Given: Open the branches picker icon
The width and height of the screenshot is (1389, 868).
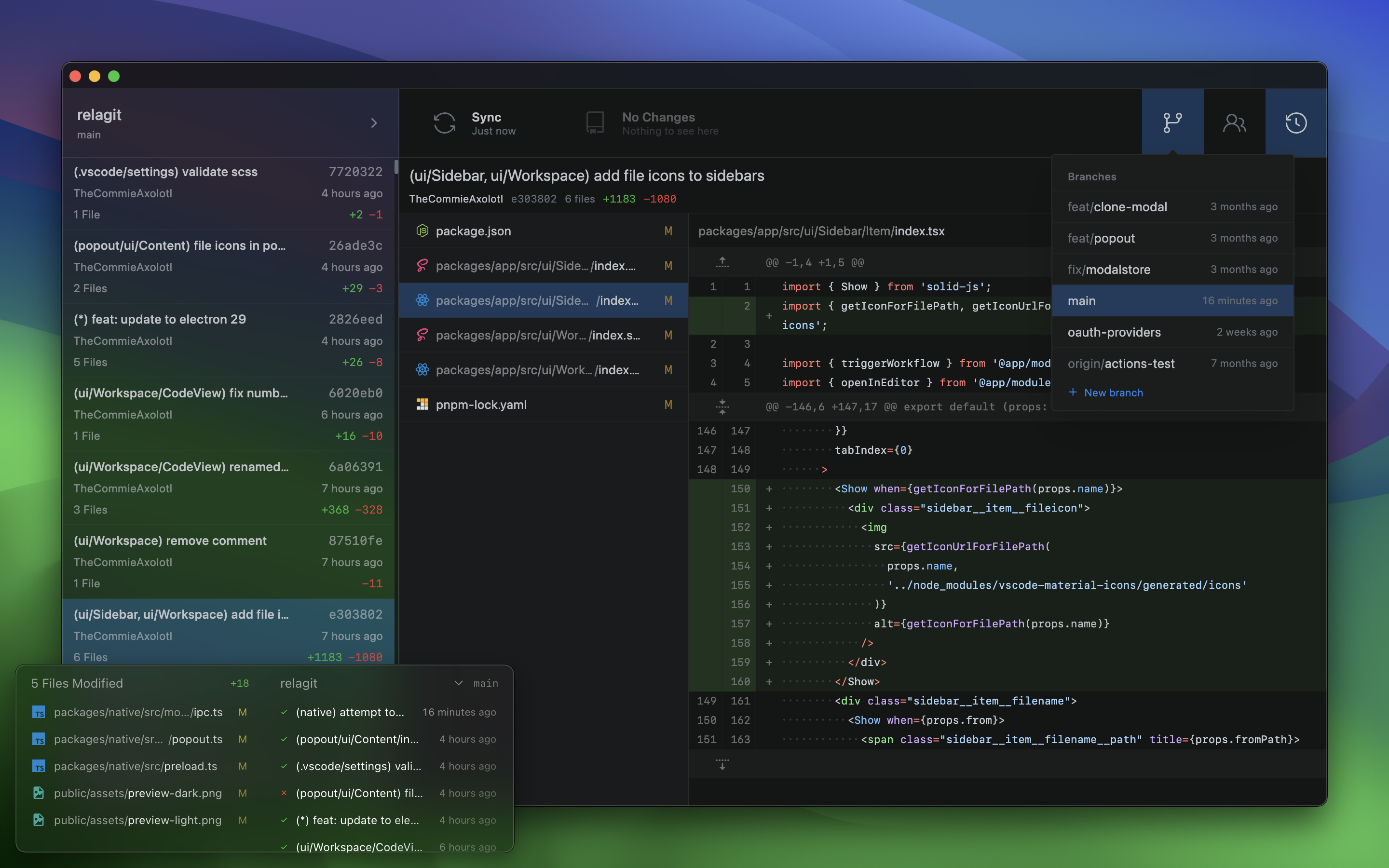Looking at the screenshot, I should click(x=1172, y=122).
